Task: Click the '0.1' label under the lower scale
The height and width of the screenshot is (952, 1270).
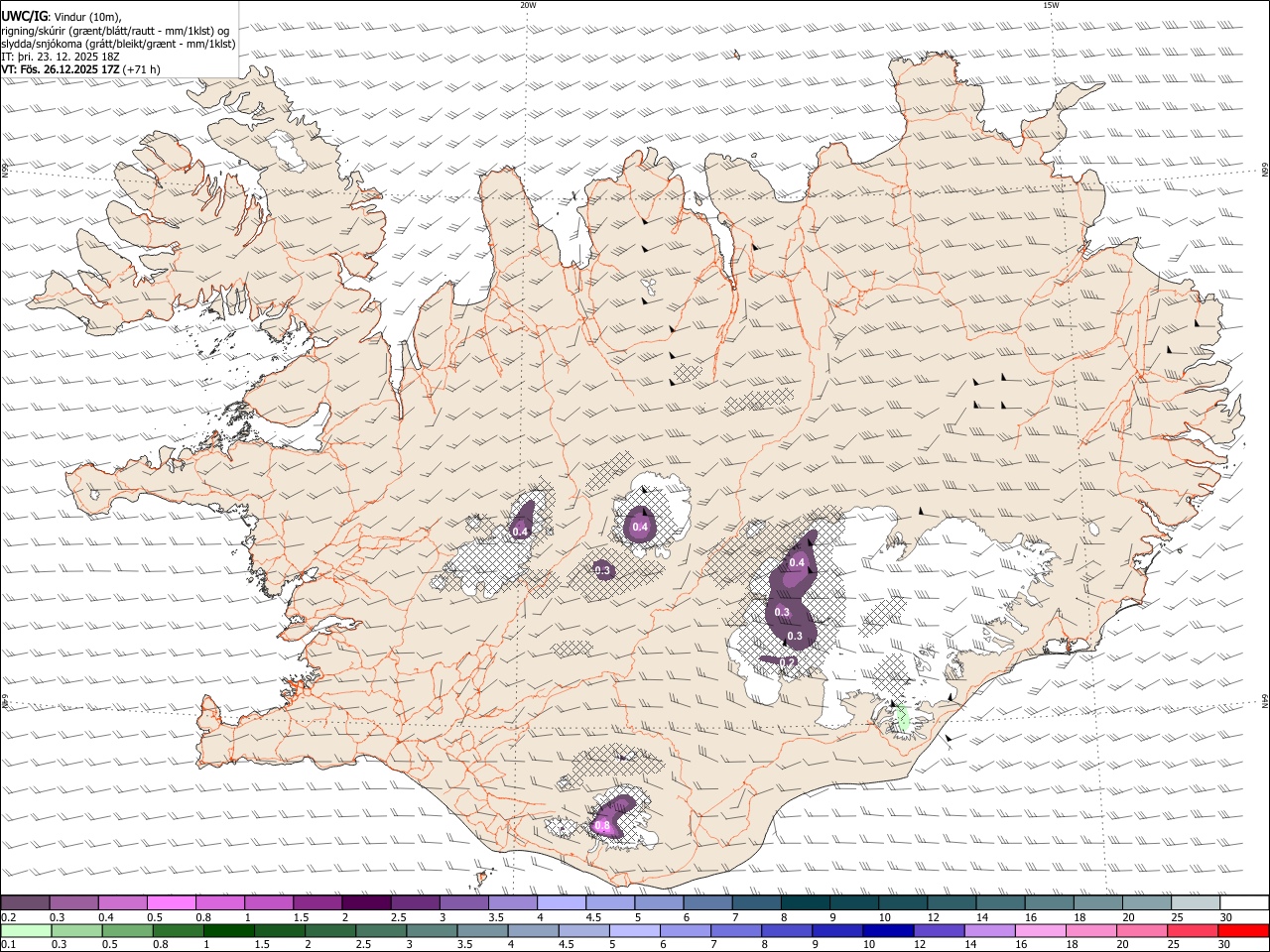Action: point(7,944)
